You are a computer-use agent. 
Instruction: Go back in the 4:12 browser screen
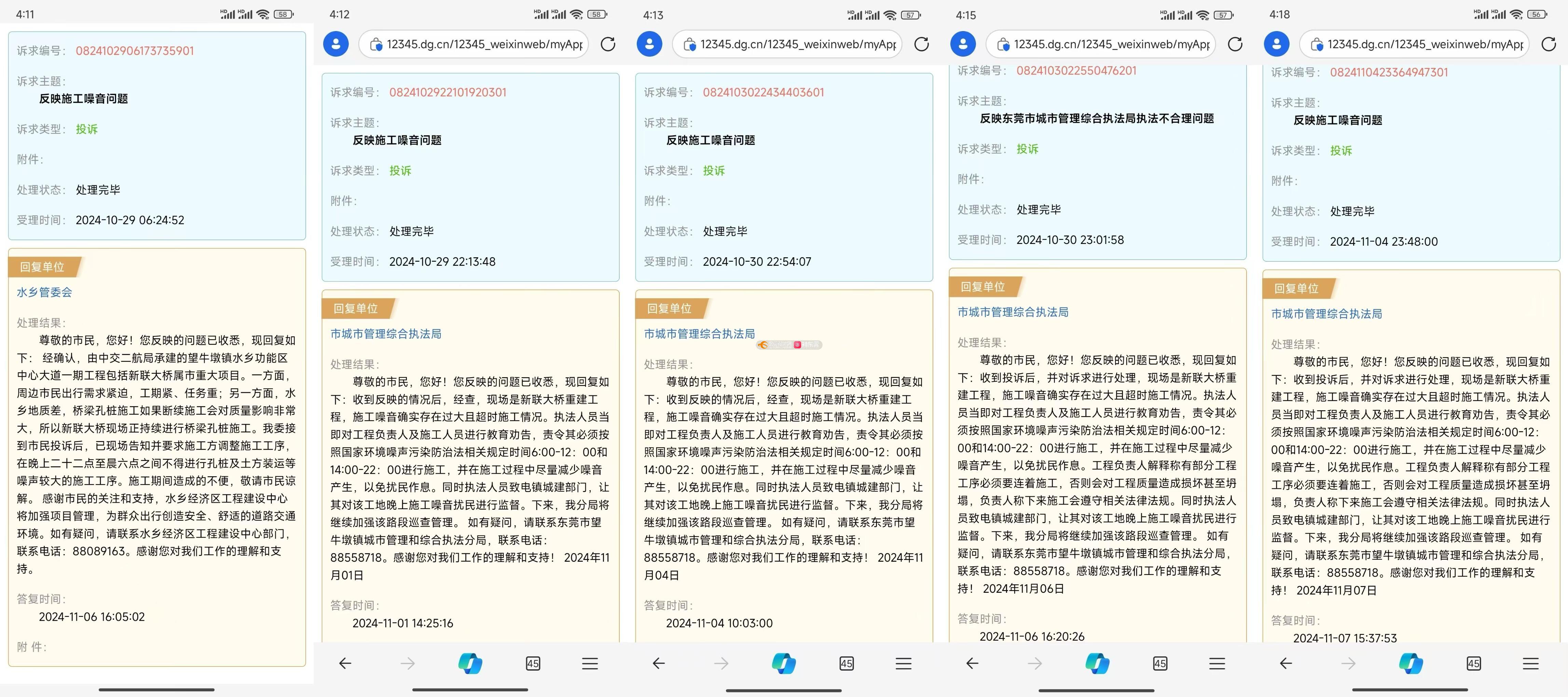pos(345,663)
